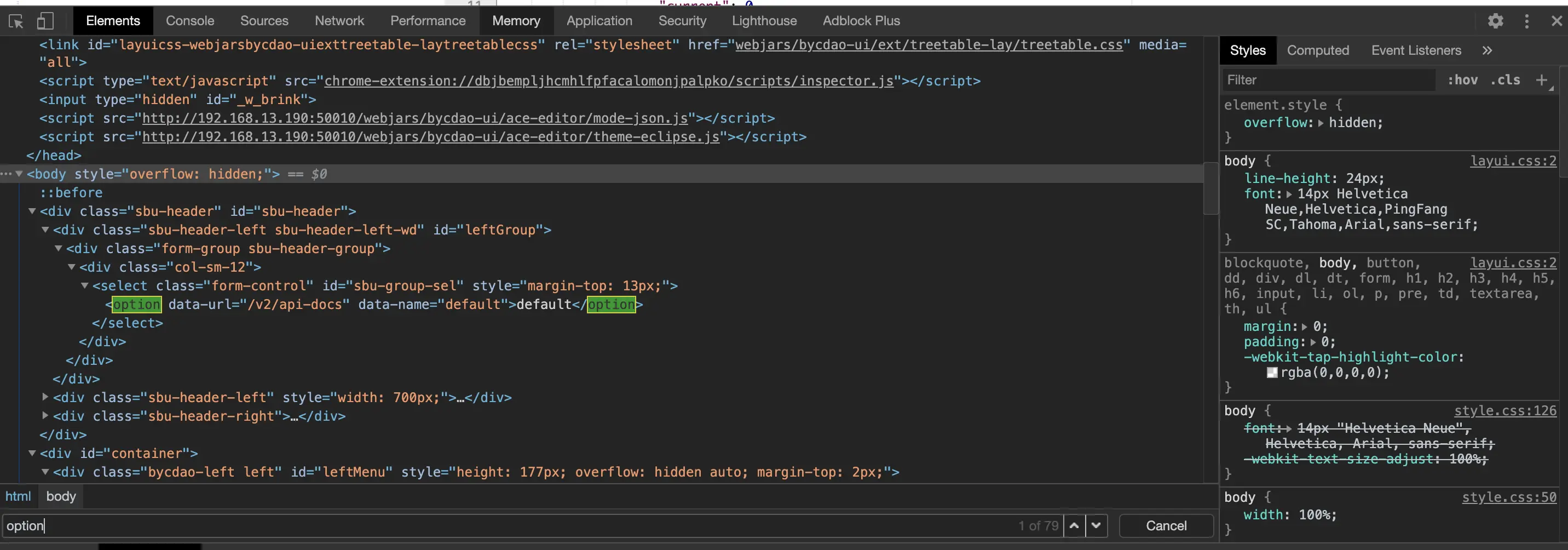Screen dimensions: 1568x550
Task: Open the inspector.js chrome-extension script link
Action: click(609, 81)
